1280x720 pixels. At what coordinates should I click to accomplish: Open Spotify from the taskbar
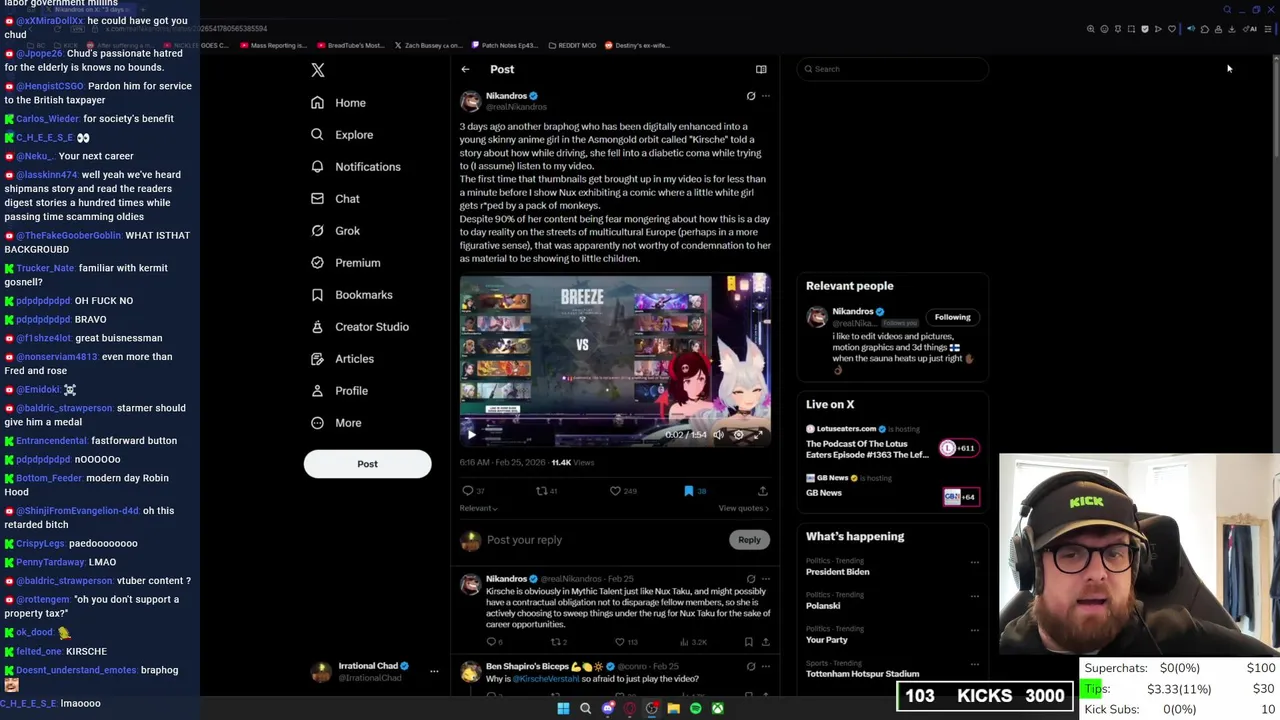(695, 709)
